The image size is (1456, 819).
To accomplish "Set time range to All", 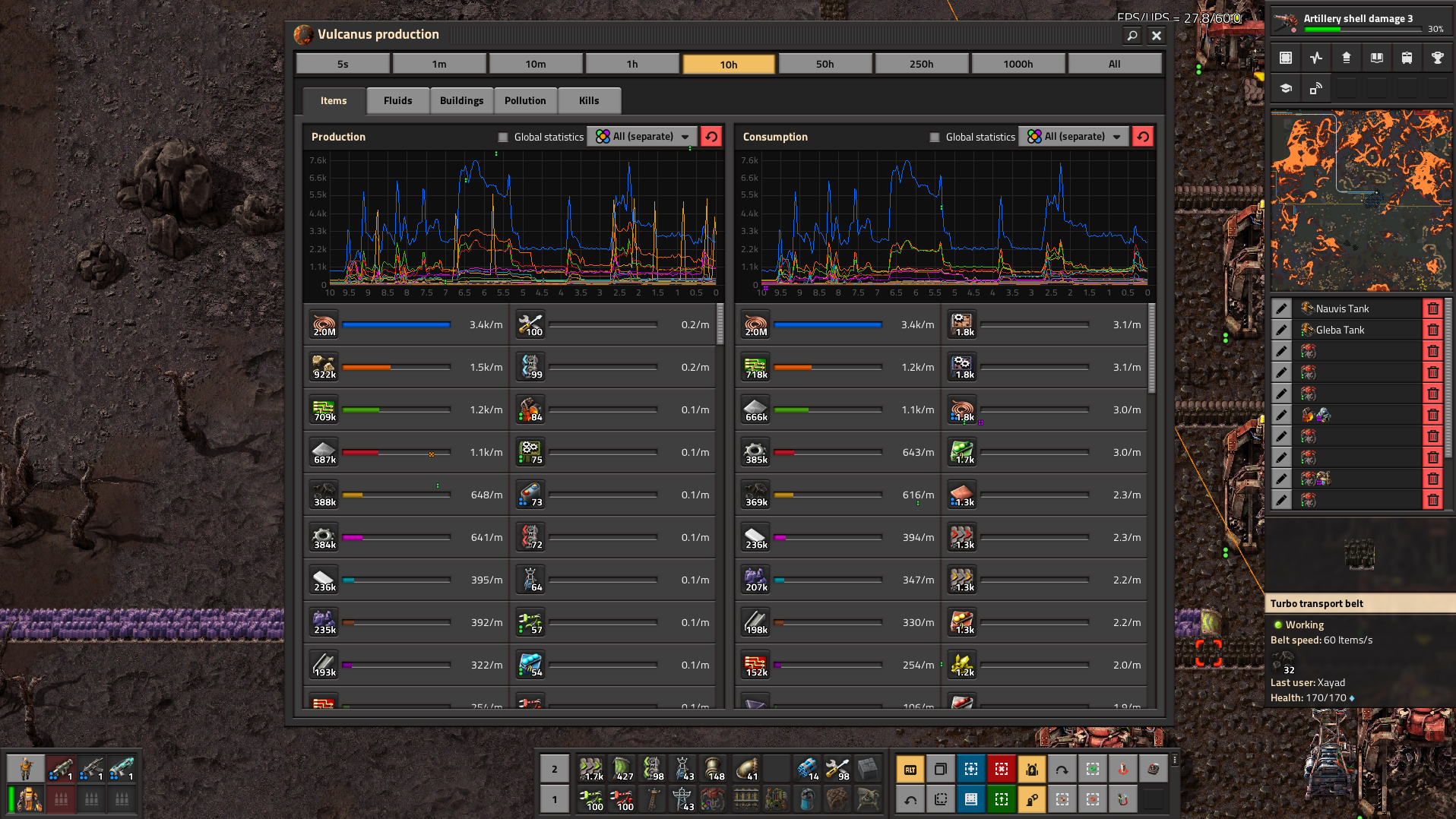I will click(1115, 64).
